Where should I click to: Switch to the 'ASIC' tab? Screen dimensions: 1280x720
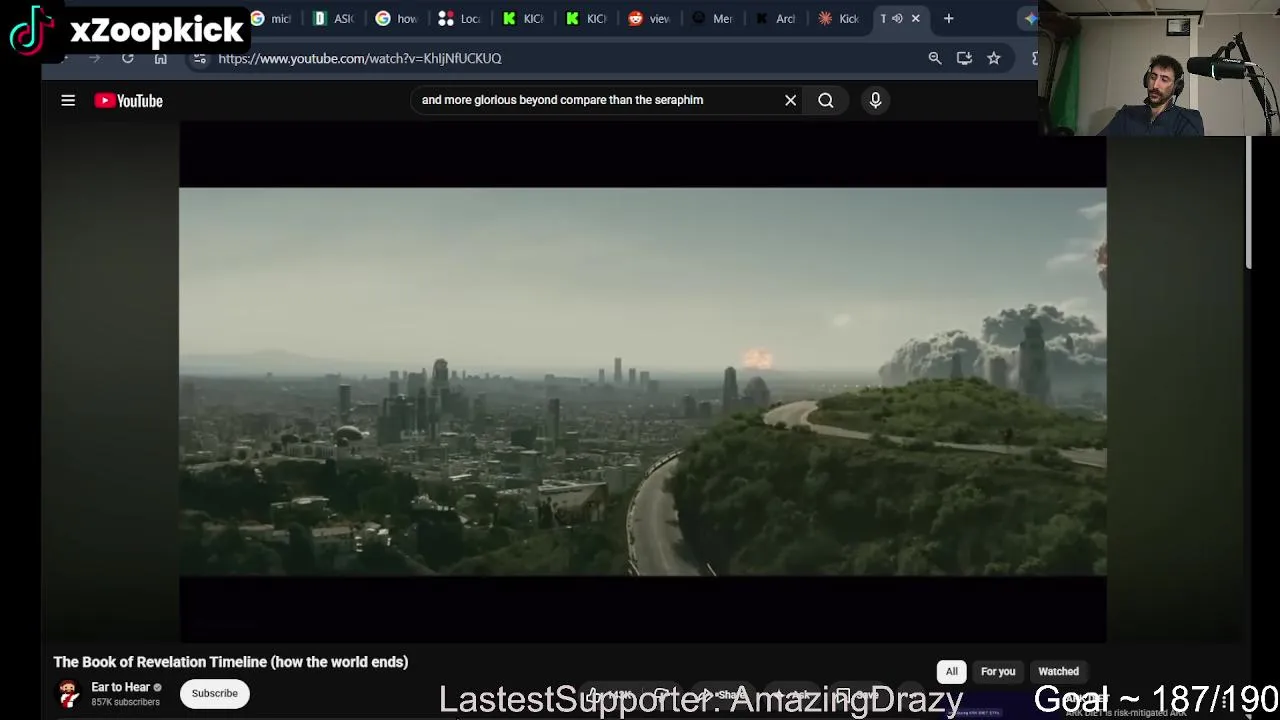(335, 18)
